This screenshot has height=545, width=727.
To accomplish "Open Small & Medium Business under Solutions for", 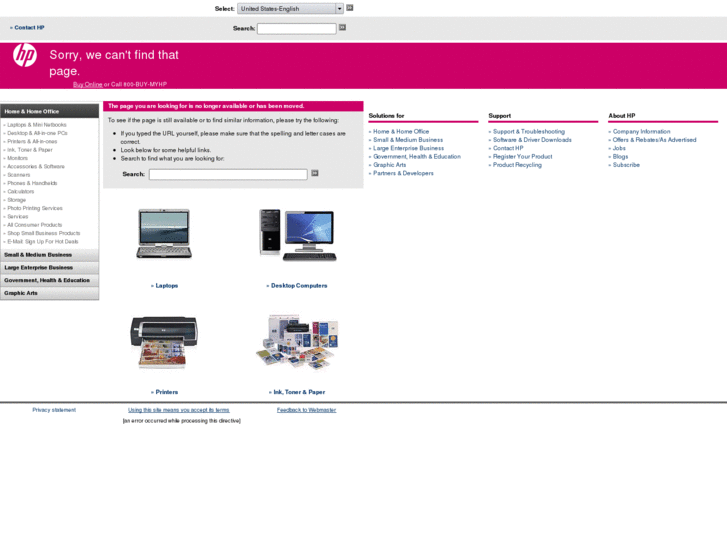I will click(408, 140).
